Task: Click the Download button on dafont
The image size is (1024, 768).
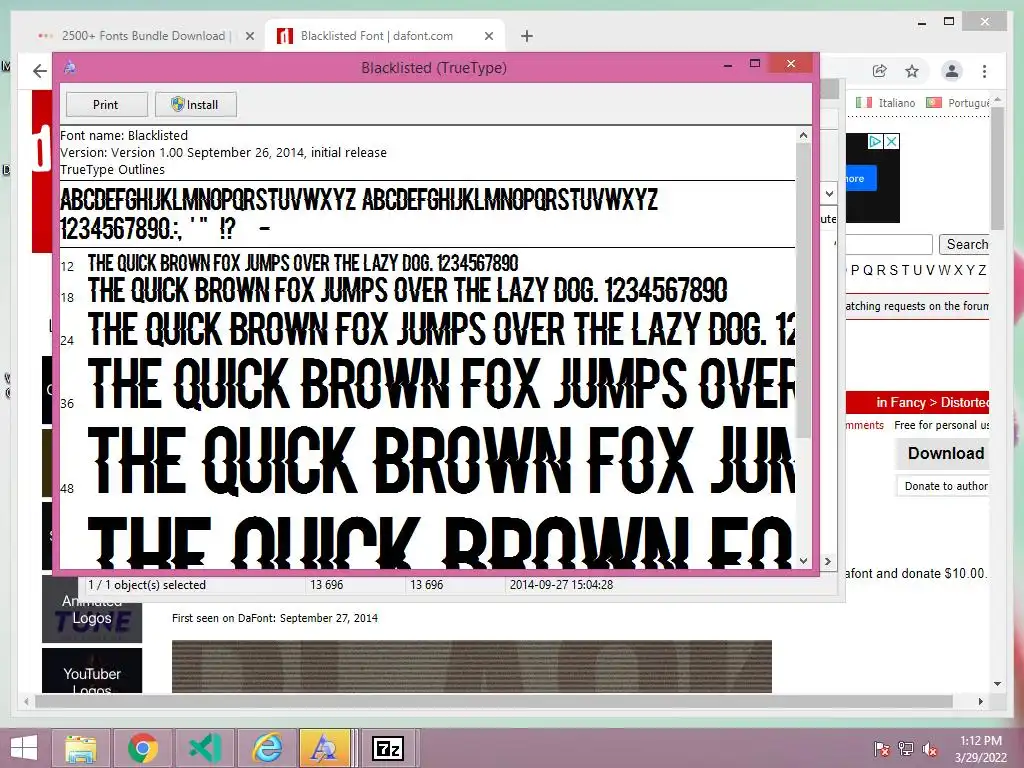Action: pyautogui.click(x=943, y=453)
